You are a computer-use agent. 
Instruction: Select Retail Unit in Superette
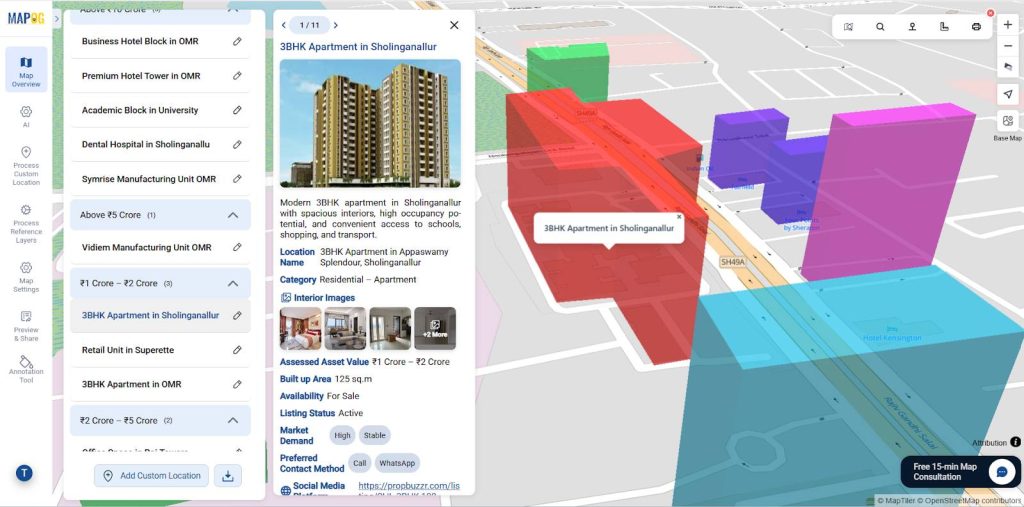coord(128,350)
